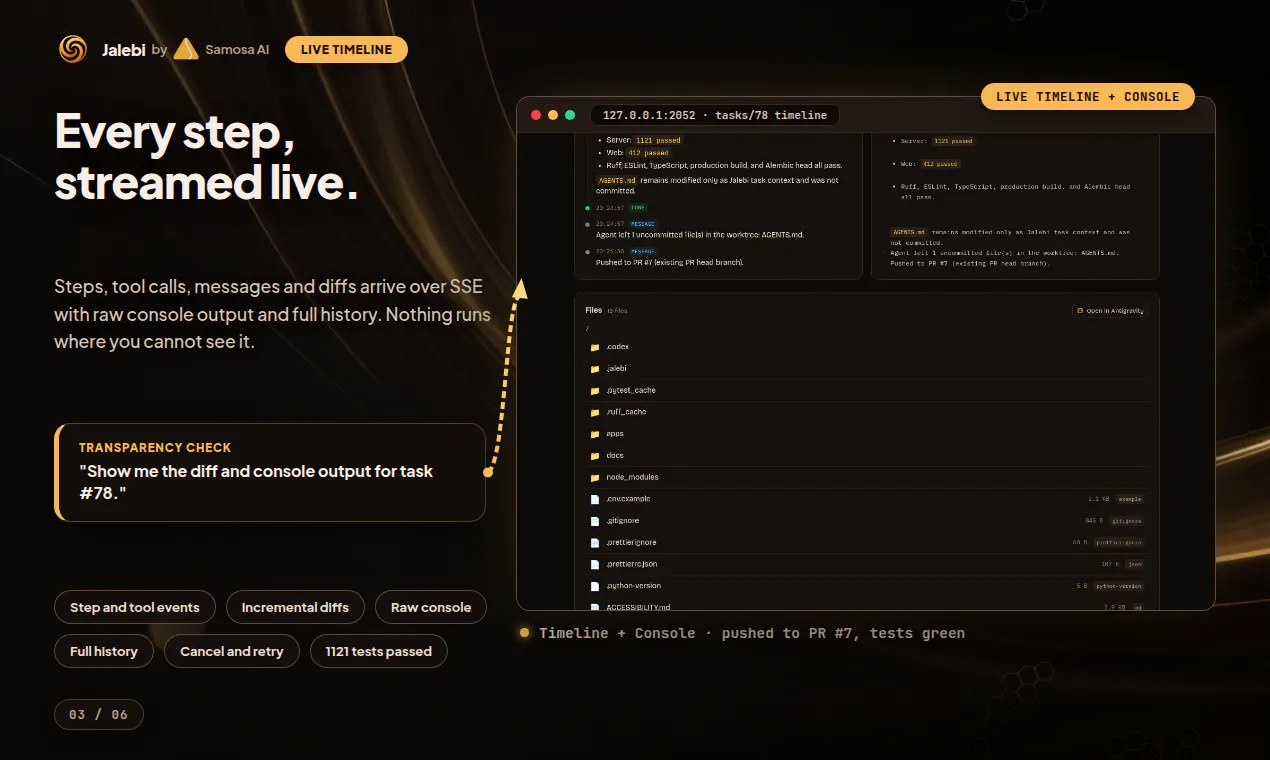
Task: Click the red close dot in mockup window
Action: tap(536, 115)
